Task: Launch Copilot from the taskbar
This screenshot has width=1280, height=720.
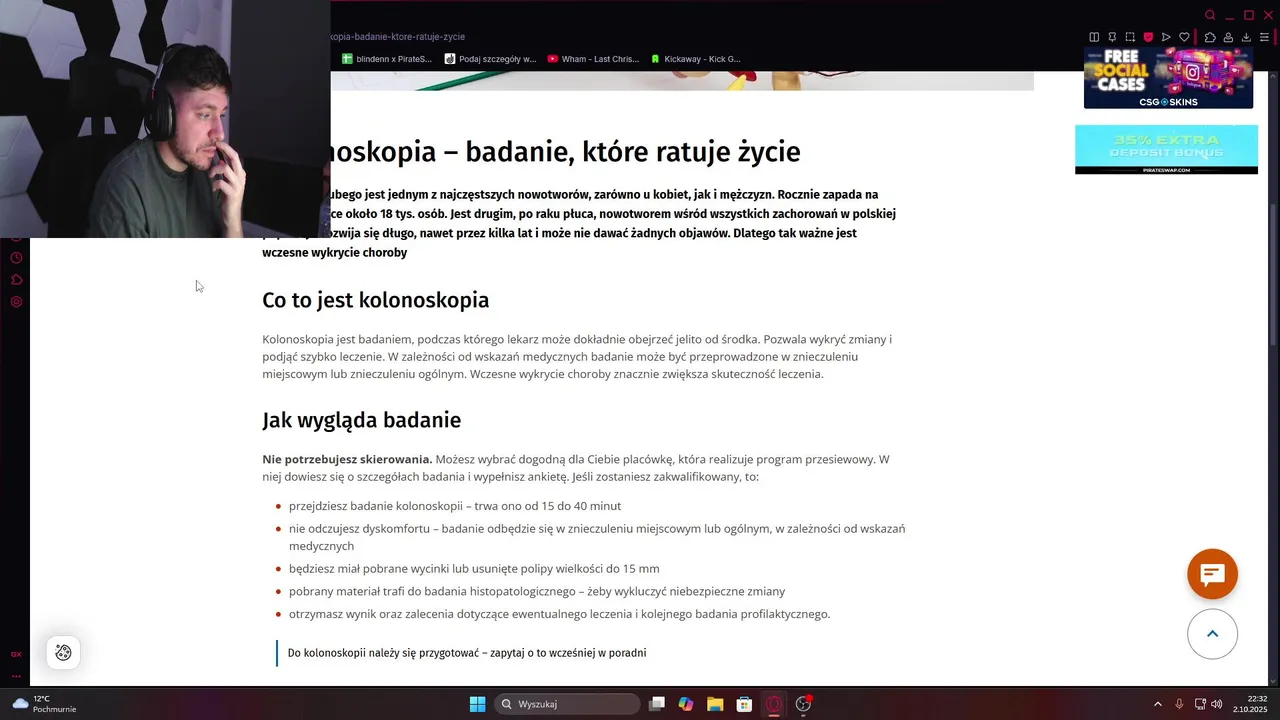Action: [686, 704]
